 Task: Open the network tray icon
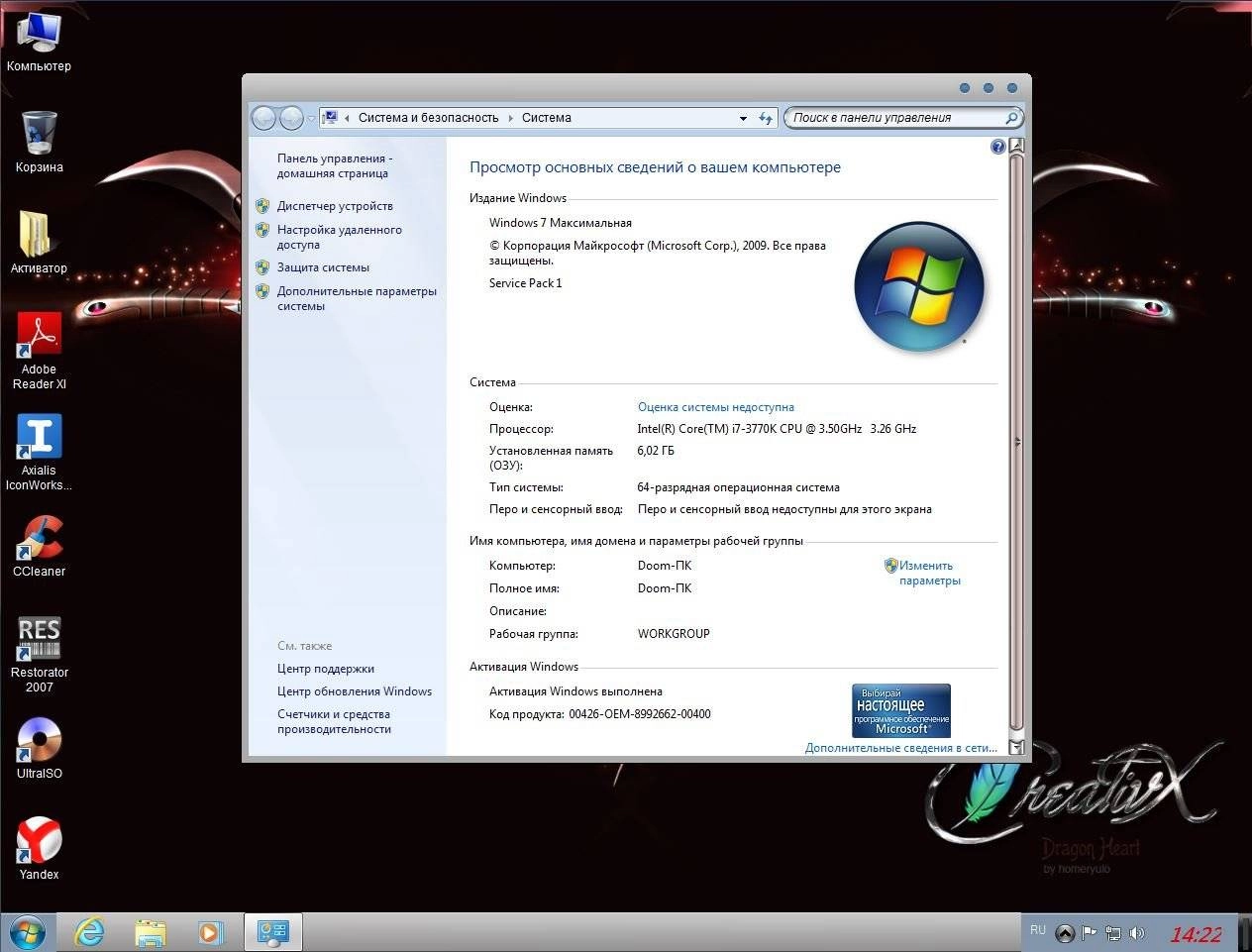pyautogui.click(x=1113, y=933)
